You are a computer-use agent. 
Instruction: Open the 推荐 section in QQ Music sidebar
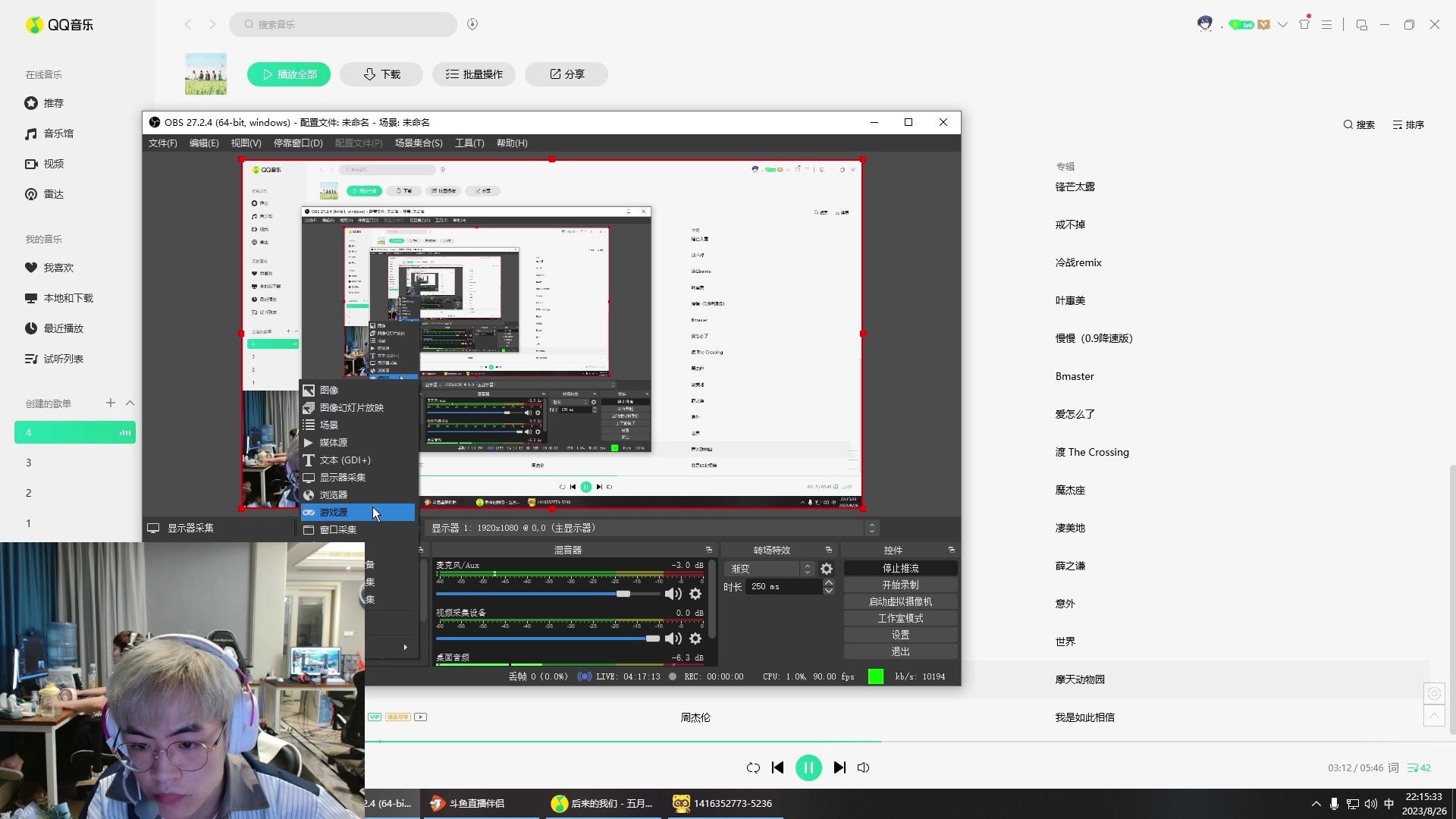44,103
